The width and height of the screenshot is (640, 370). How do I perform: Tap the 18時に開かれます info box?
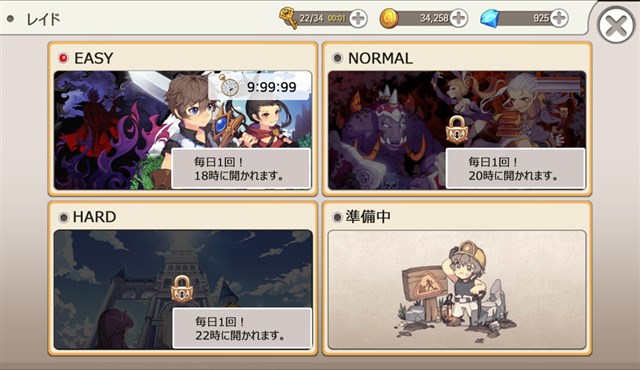click(241, 168)
